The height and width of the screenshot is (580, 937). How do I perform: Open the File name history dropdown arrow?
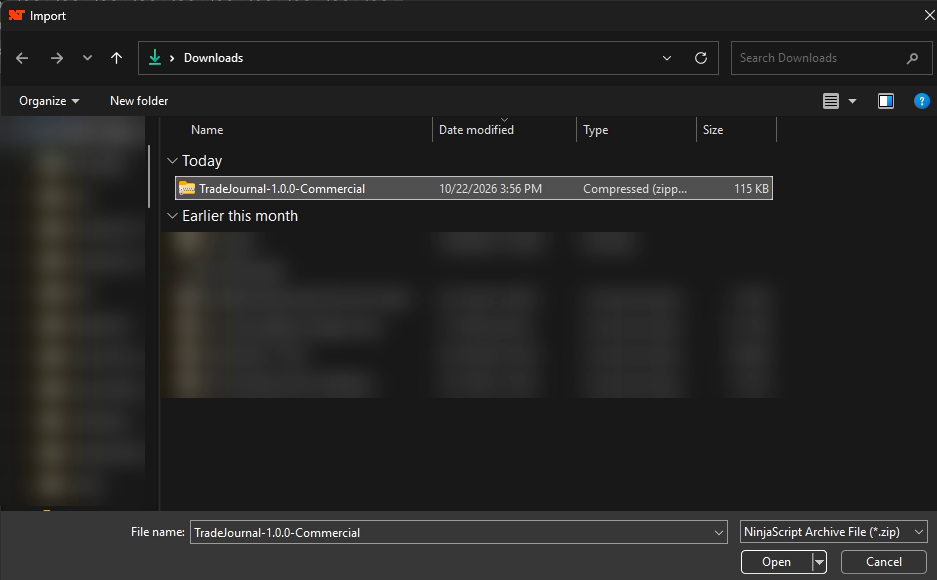(719, 532)
